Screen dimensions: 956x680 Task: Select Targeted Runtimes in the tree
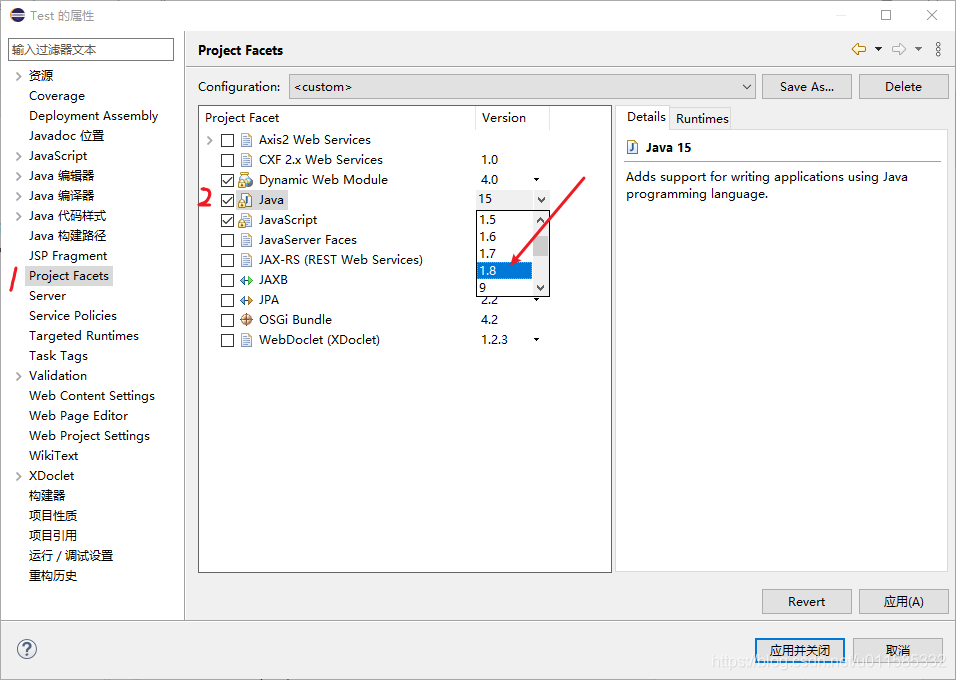pos(84,336)
